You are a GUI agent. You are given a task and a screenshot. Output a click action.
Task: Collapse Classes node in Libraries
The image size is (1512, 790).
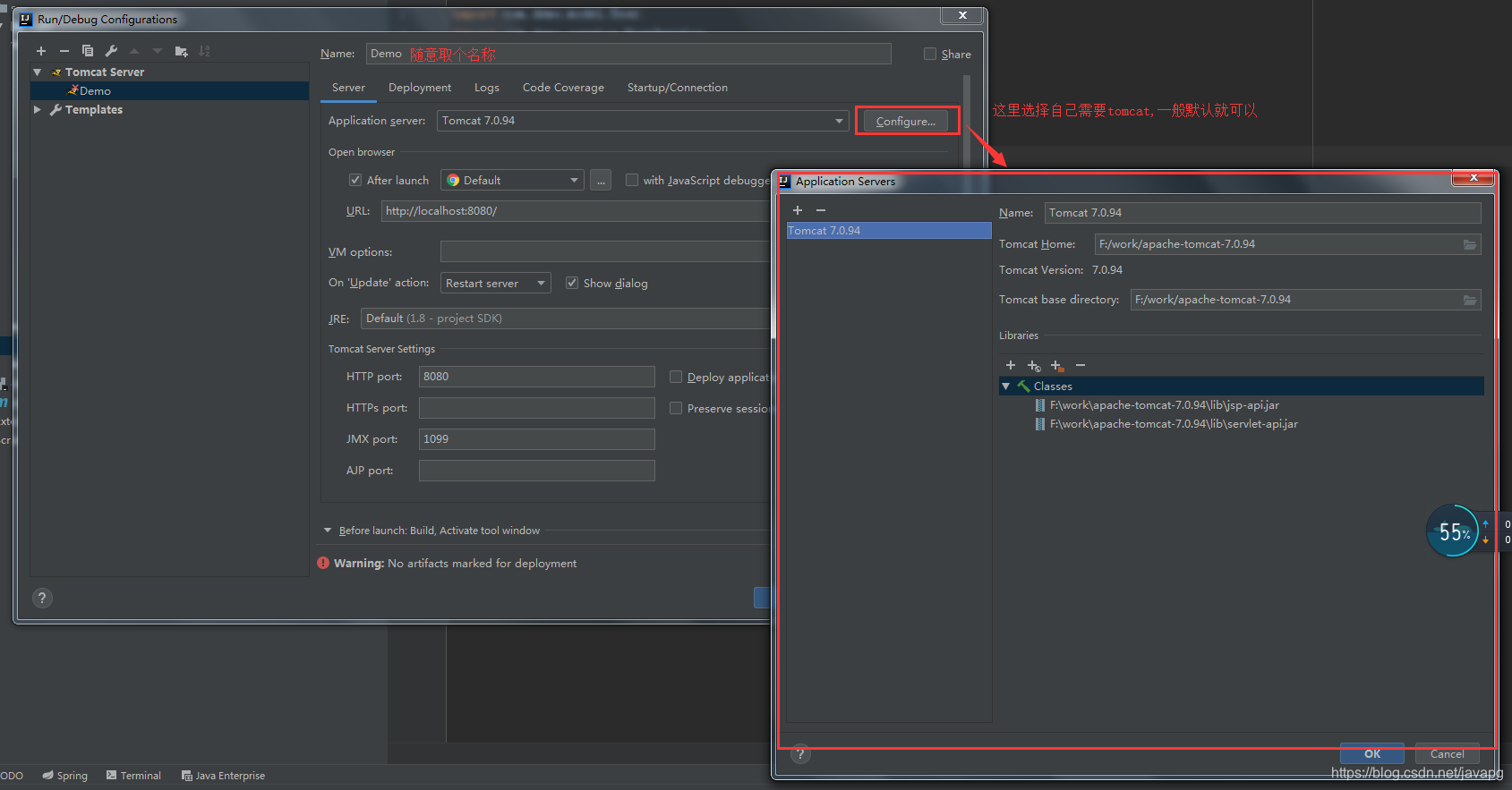tap(1006, 386)
